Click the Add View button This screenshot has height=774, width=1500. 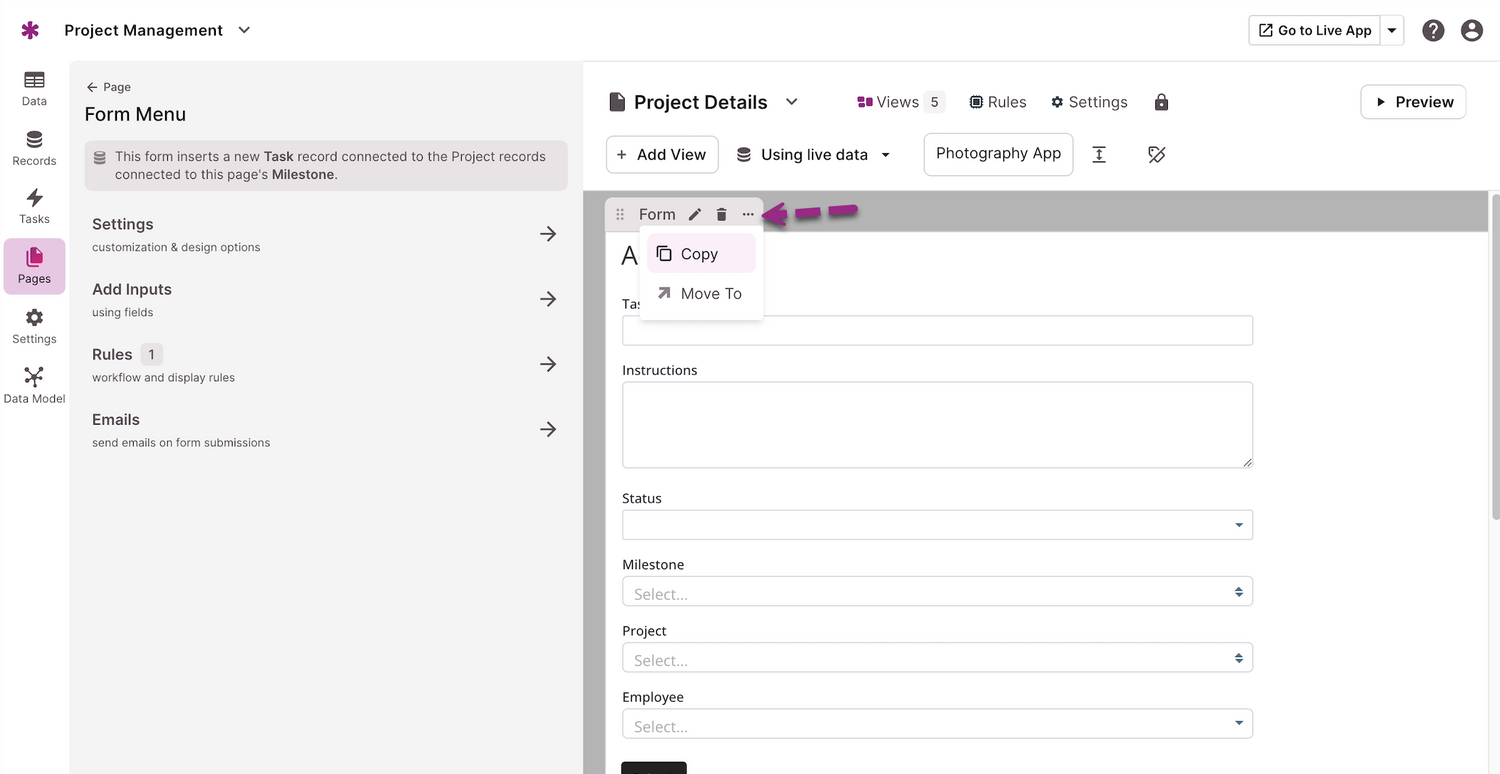pos(662,154)
